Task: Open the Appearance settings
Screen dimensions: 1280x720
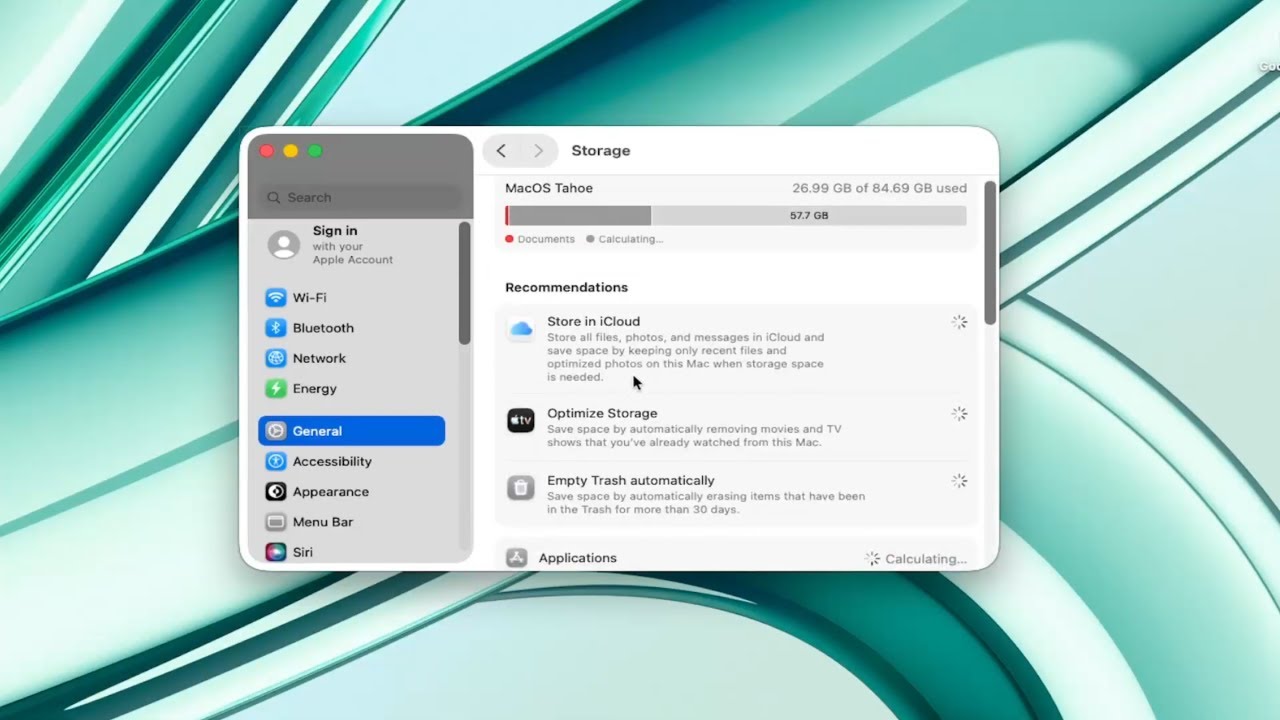Action: pos(352,492)
